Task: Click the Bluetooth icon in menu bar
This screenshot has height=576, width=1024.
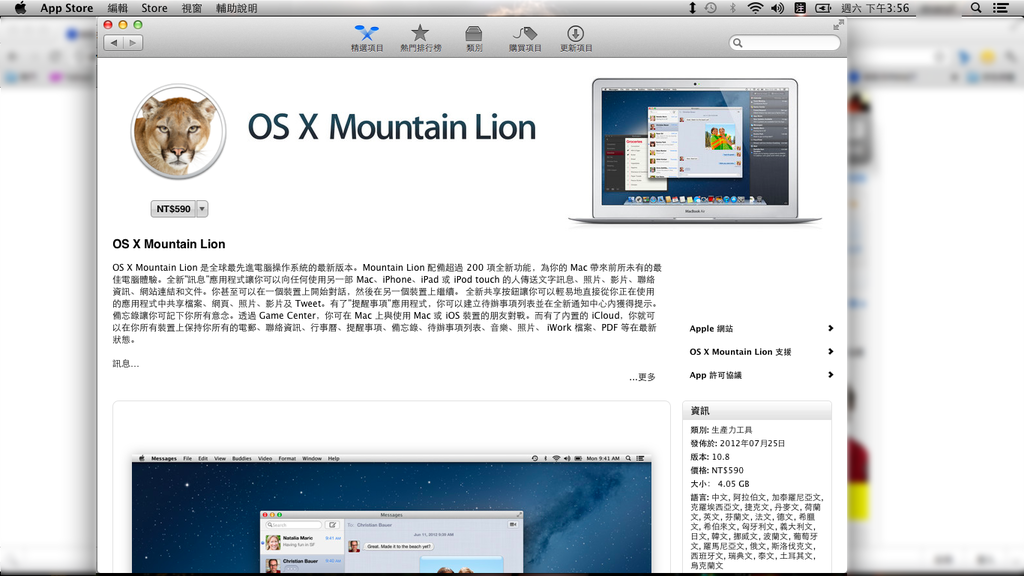Action: [x=733, y=8]
